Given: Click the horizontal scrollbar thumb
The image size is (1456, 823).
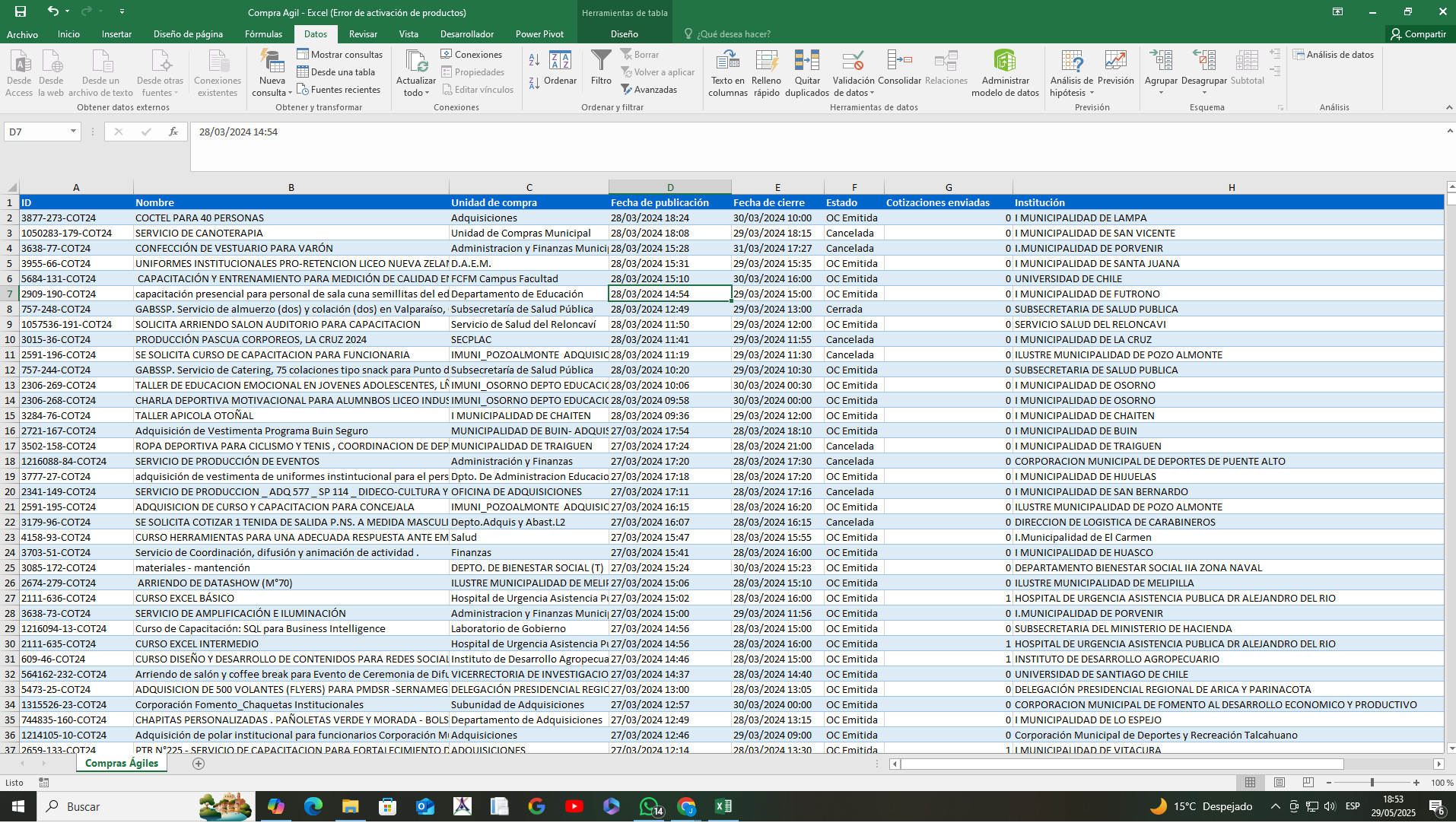Looking at the screenshot, I should (1123, 764).
